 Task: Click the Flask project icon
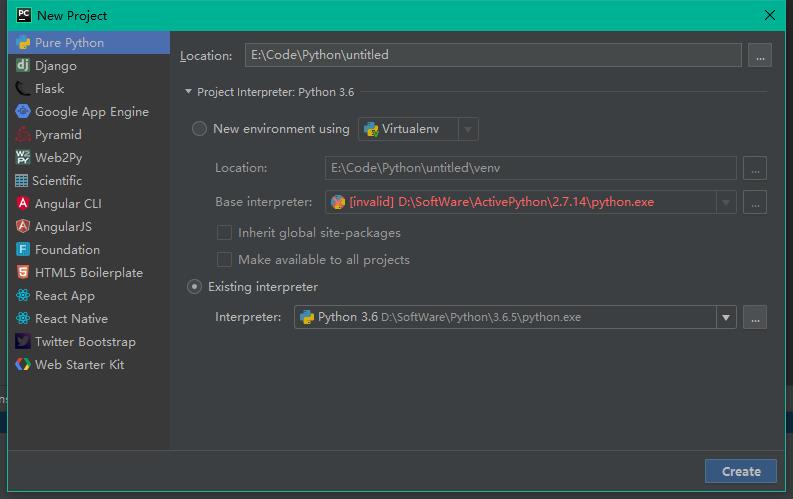[x=23, y=89]
